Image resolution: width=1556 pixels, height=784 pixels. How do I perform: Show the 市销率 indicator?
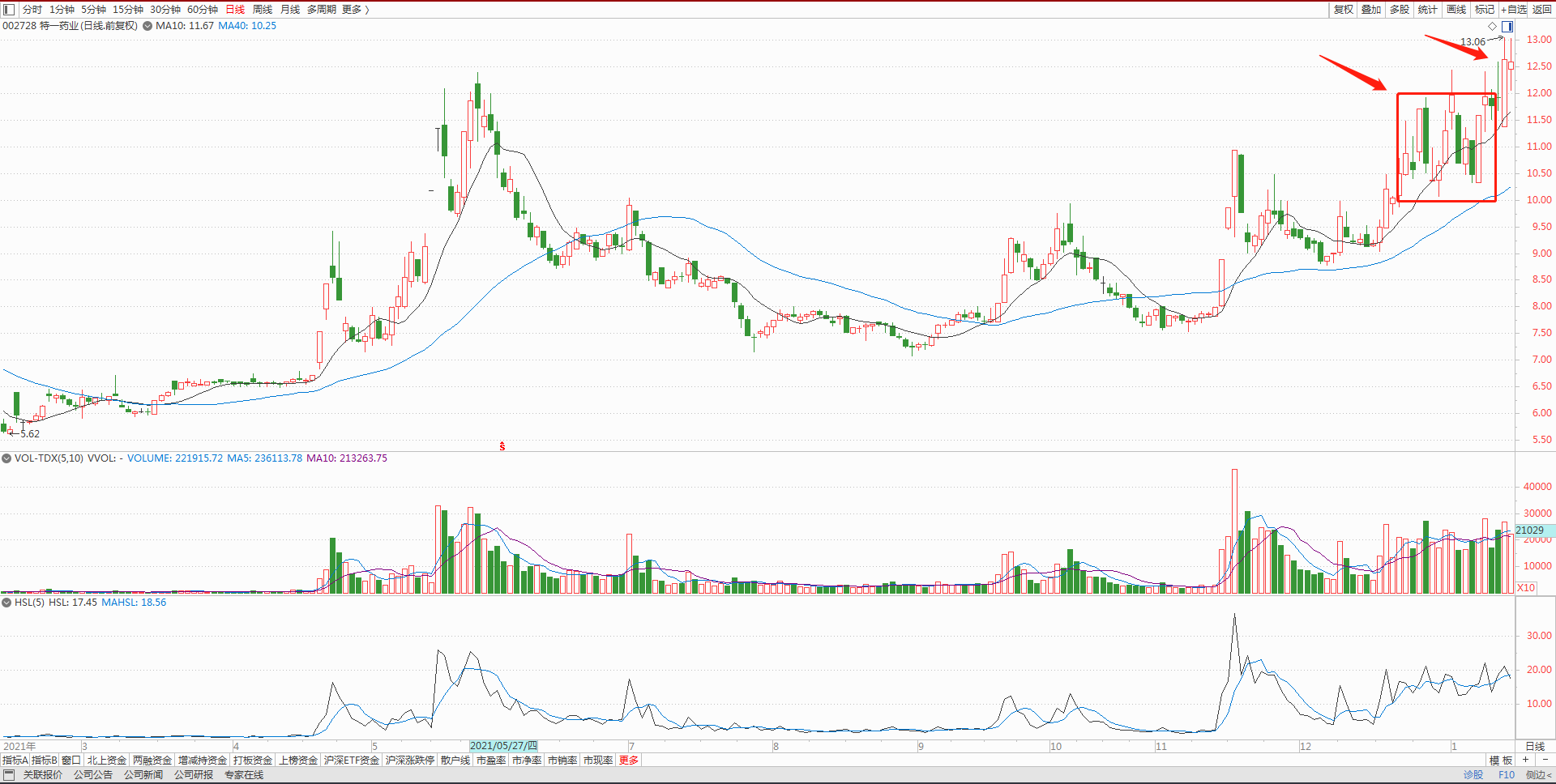[562, 761]
